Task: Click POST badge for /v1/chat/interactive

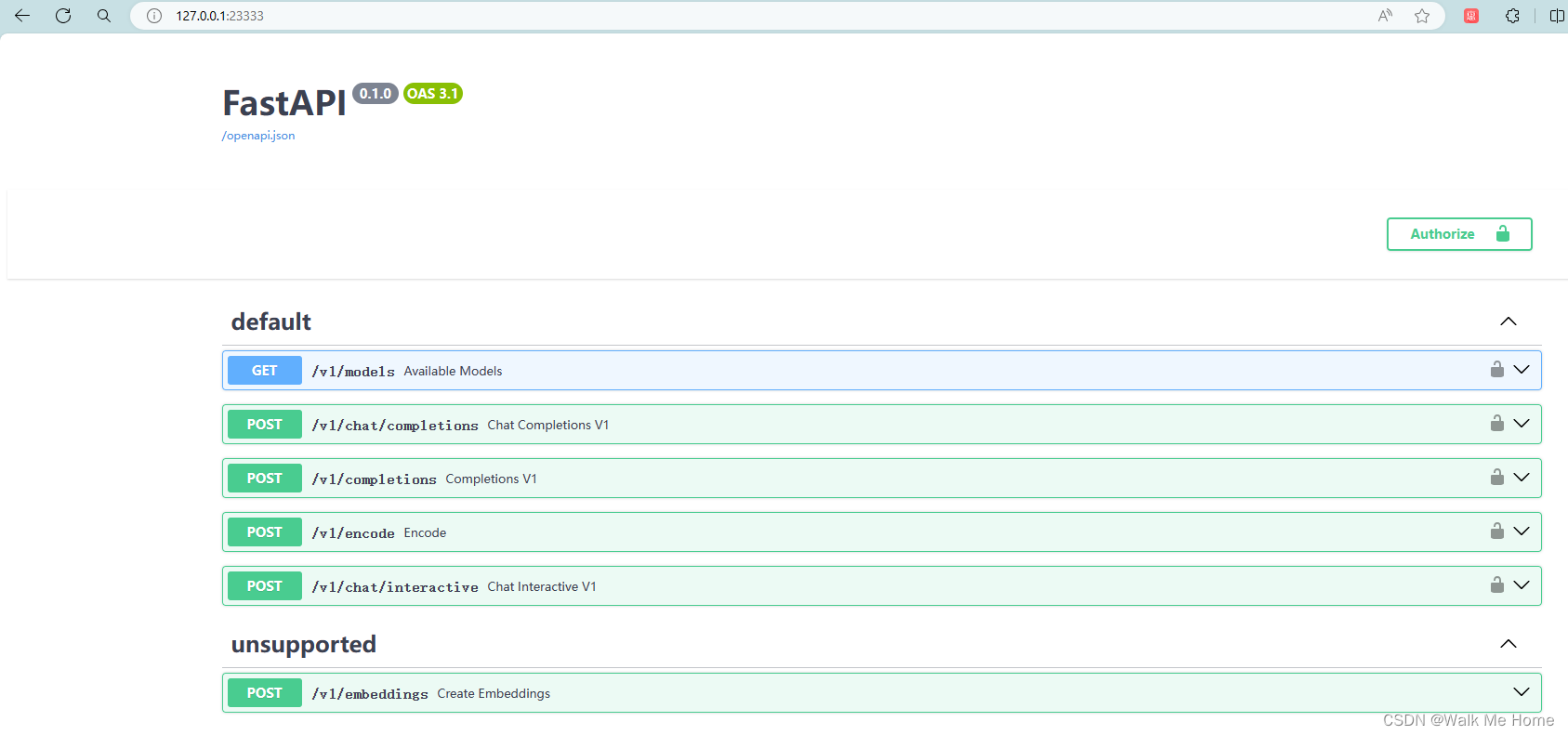Action: click(x=265, y=586)
